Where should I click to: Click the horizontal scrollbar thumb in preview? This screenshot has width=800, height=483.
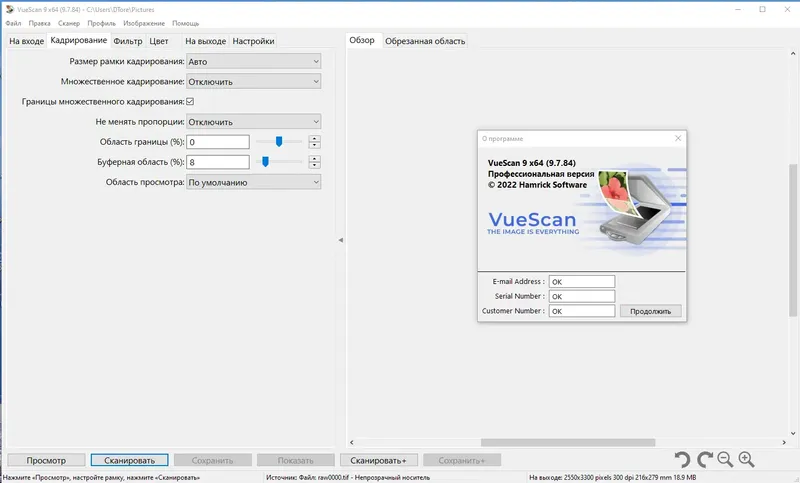pos(568,442)
